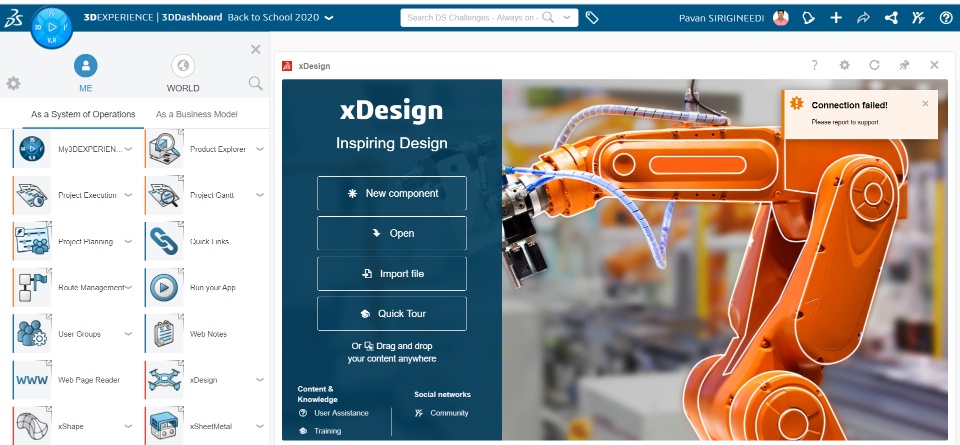Expand dashboard name Back to School 2020 dropdown
Screen dimensions: 960x445
(x=329, y=18)
